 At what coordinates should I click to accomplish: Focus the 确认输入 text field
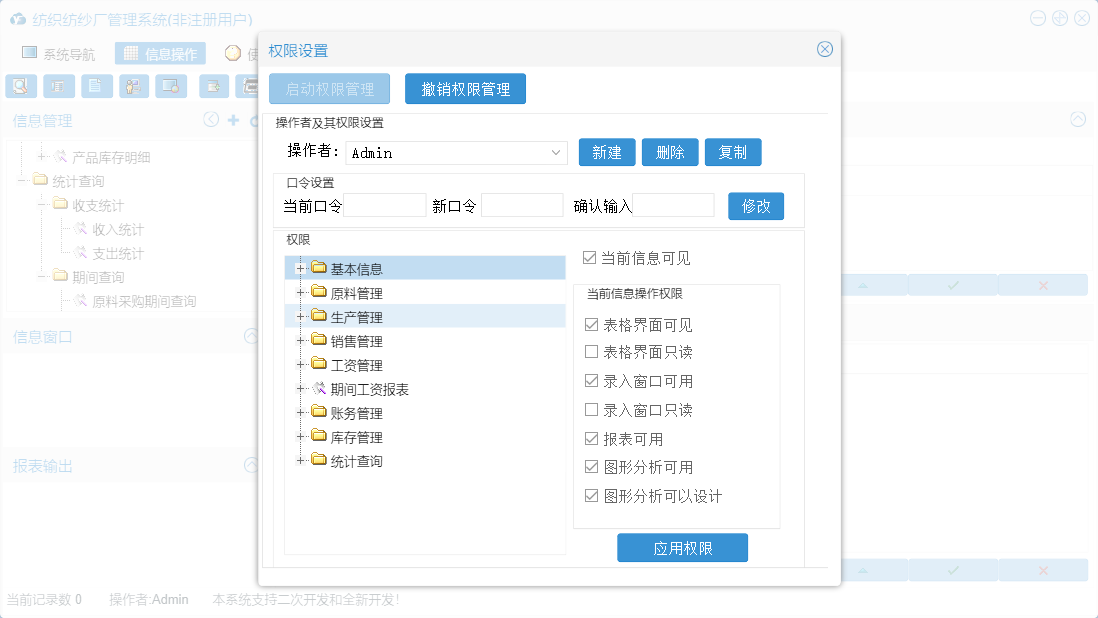coord(673,206)
